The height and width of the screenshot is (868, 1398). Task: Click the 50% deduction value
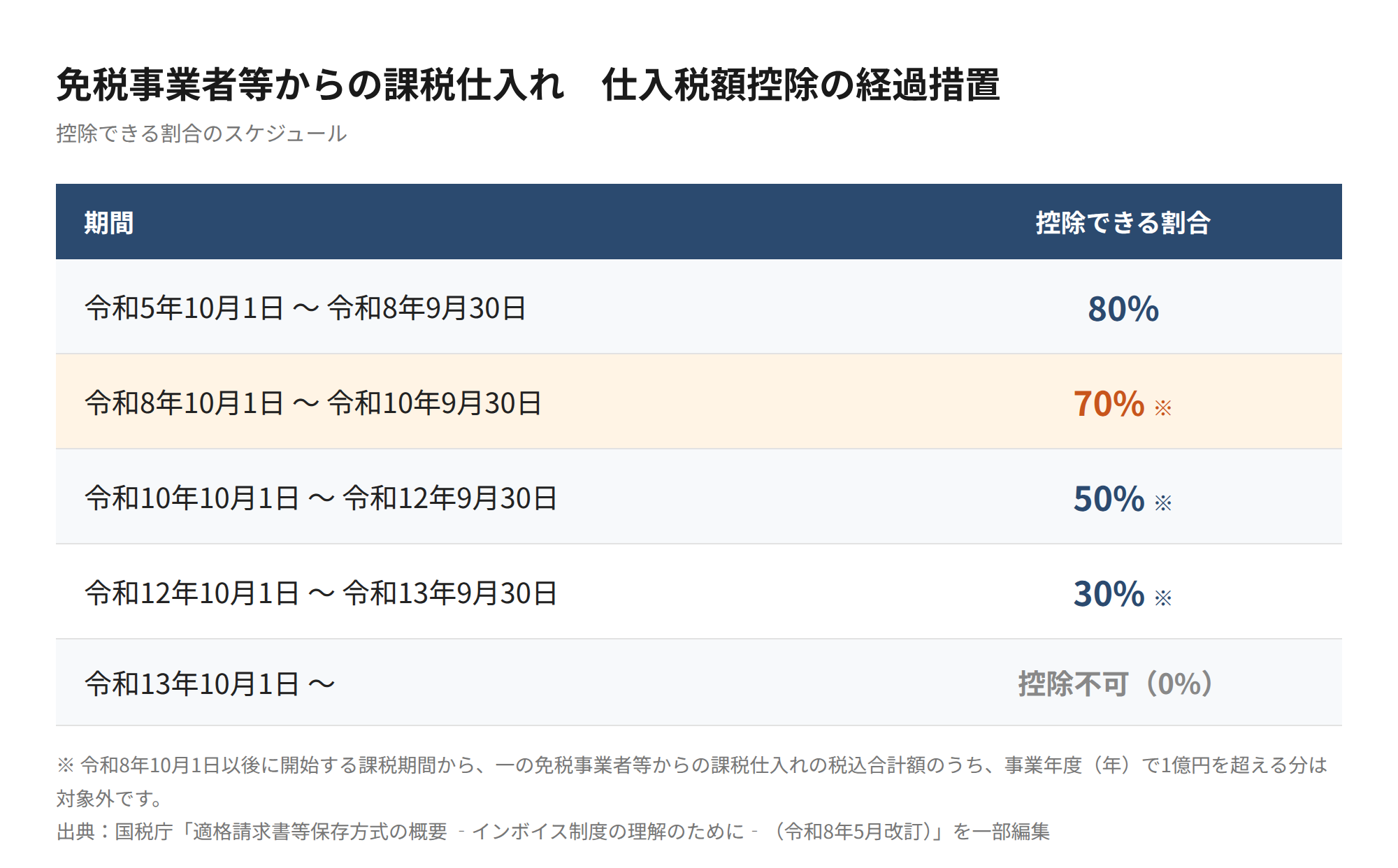click(1109, 499)
